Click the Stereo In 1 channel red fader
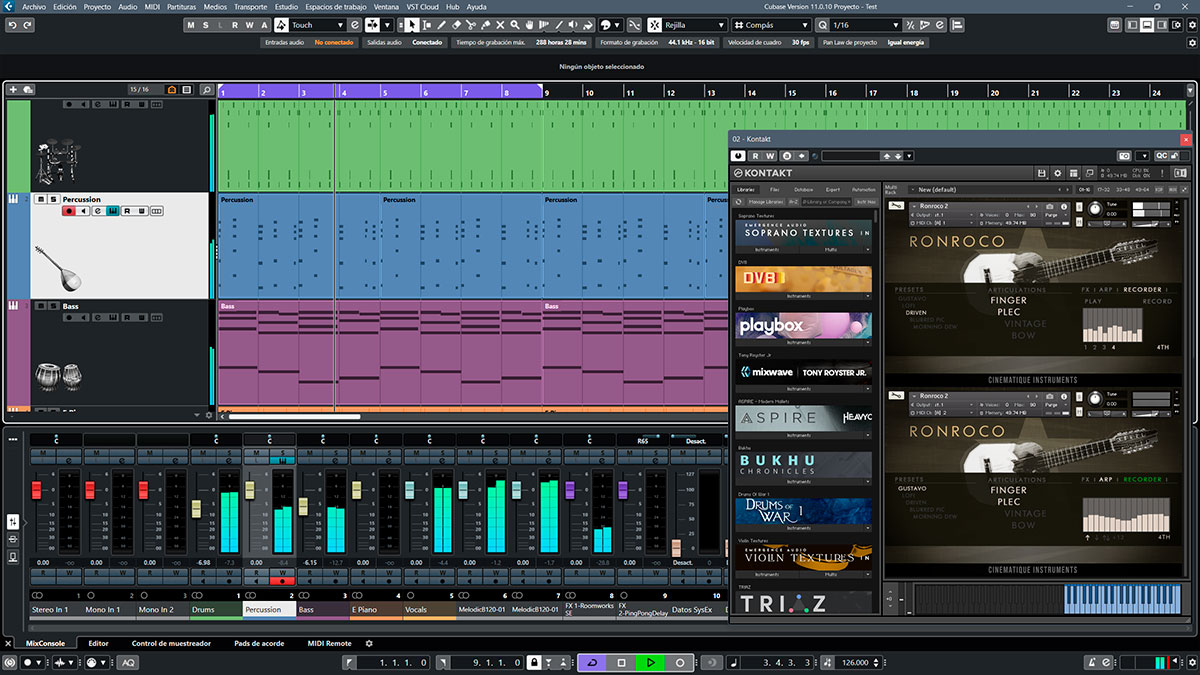1200x675 pixels. [x=36, y=490]
